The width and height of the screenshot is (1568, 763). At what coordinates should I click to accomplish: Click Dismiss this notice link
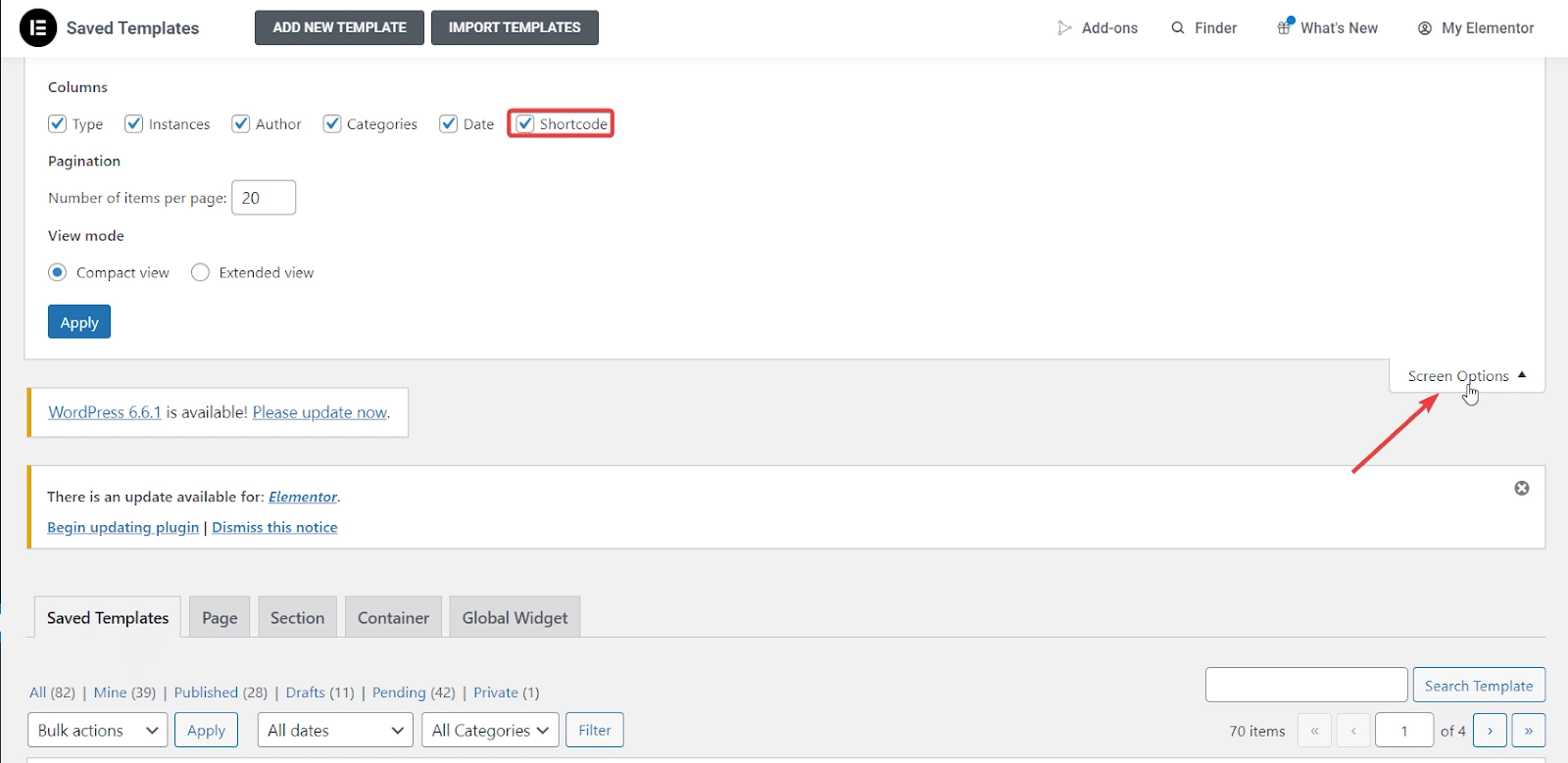[x=274, y=527]
